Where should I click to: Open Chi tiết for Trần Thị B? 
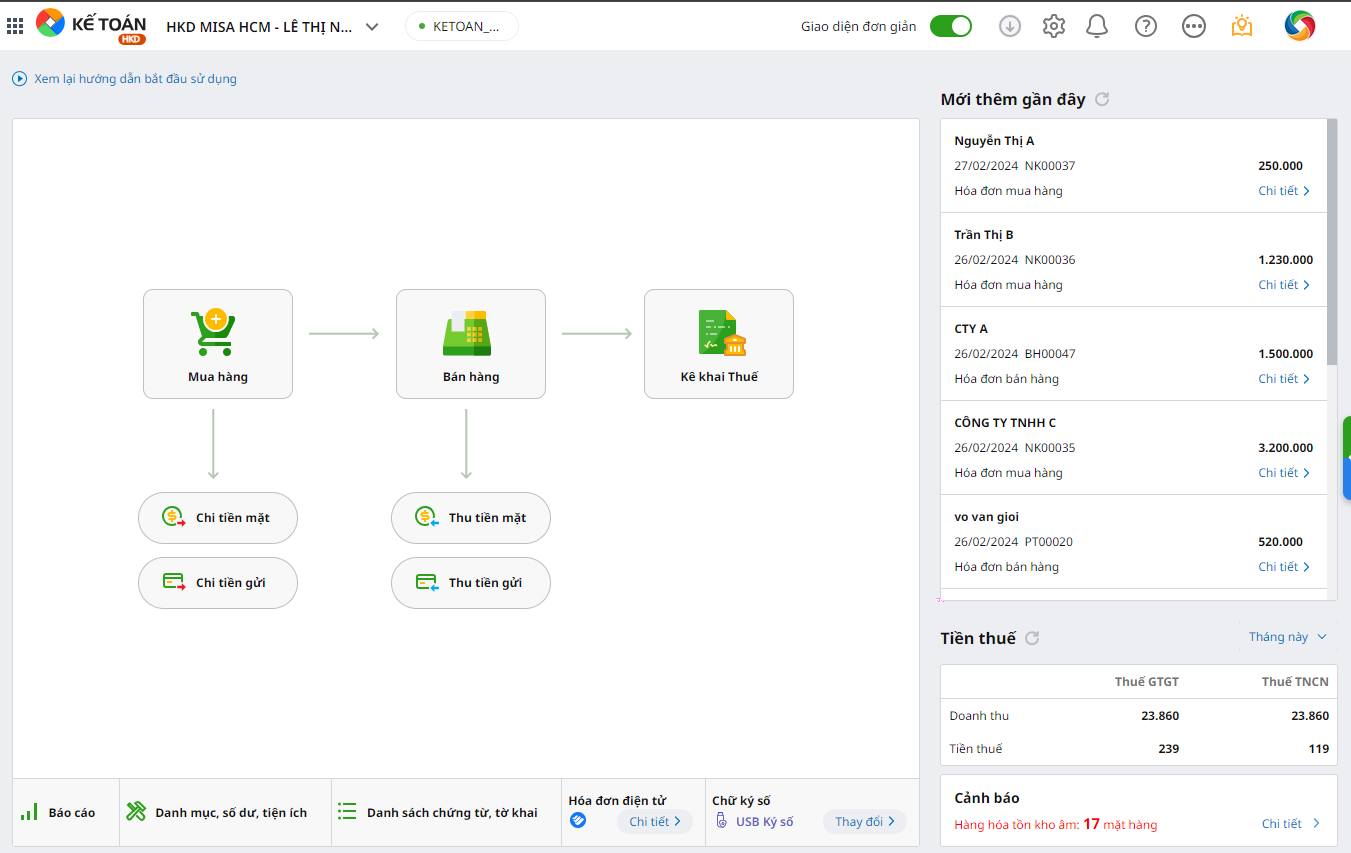click(x=1284, y=285)
